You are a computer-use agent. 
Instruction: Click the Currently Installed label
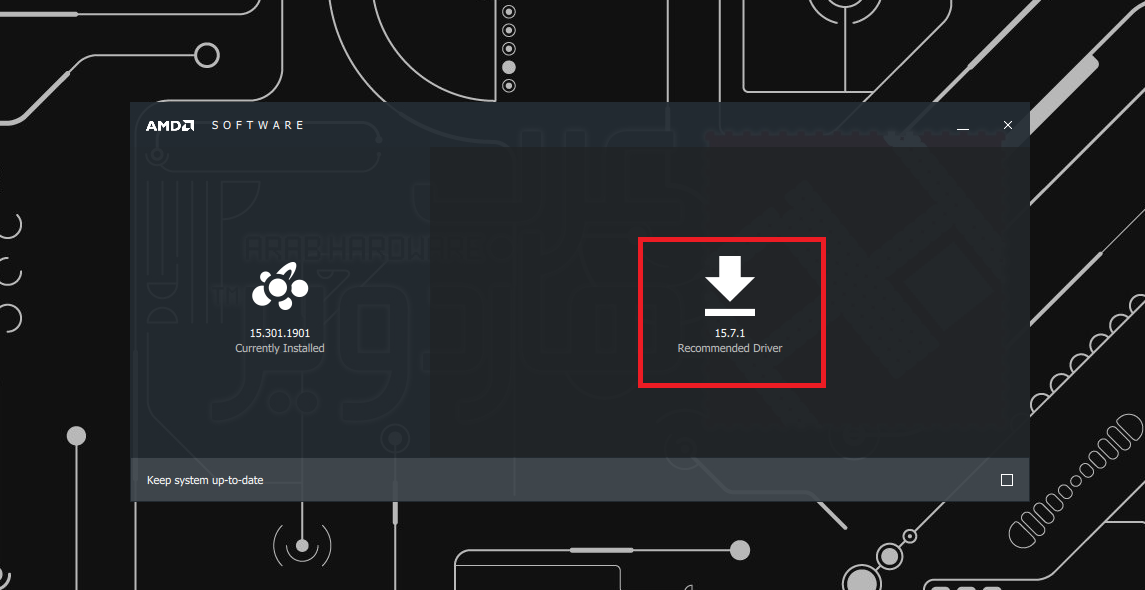280,348
